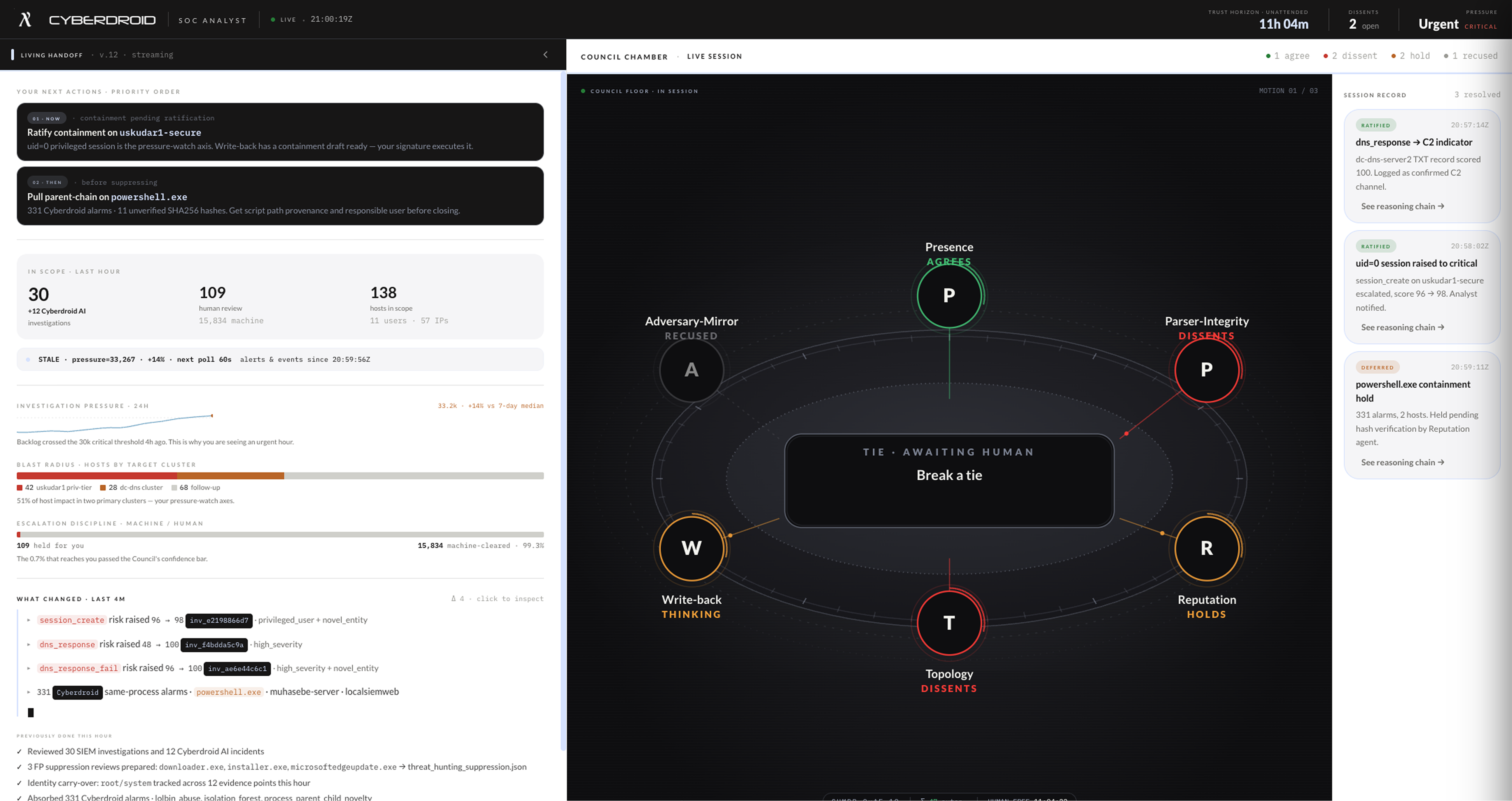This screenshot has width=1512, height=801.
Task: Select the Write-back thinking node
Action: (x=691, y=548)
